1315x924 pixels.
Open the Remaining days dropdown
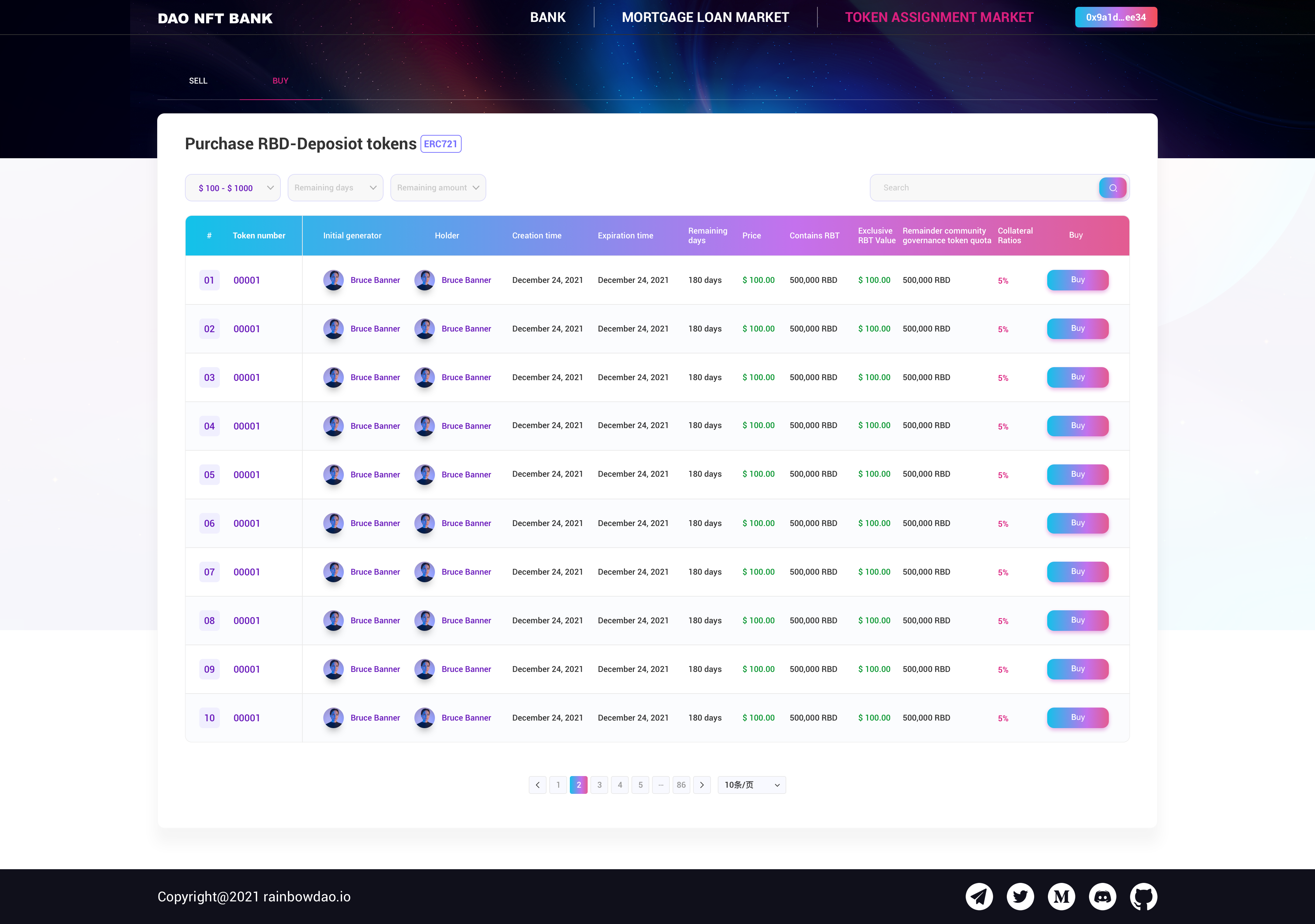tap(335, 188)
